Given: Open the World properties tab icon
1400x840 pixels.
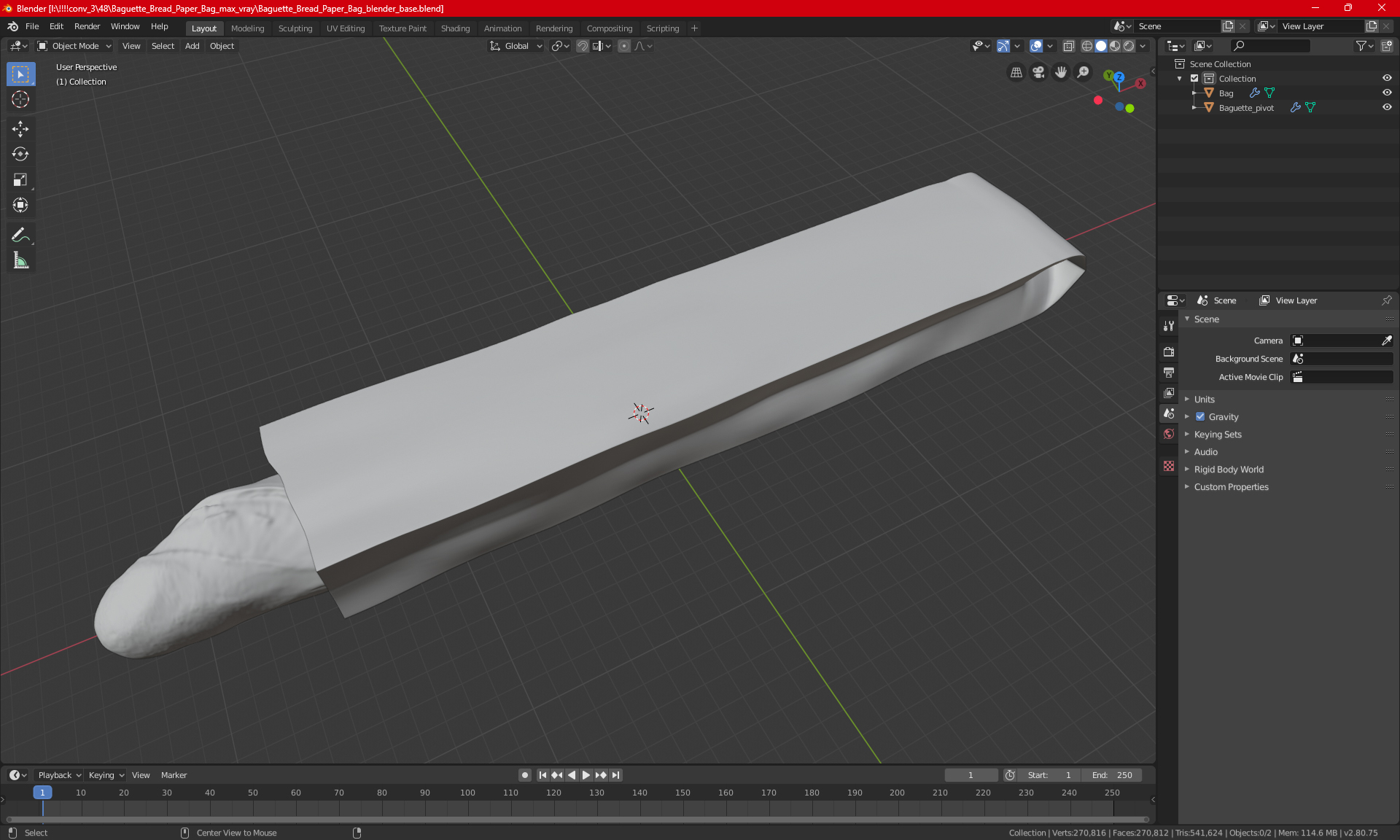Looking at the screenshot, I should [x=1169, y=434].
